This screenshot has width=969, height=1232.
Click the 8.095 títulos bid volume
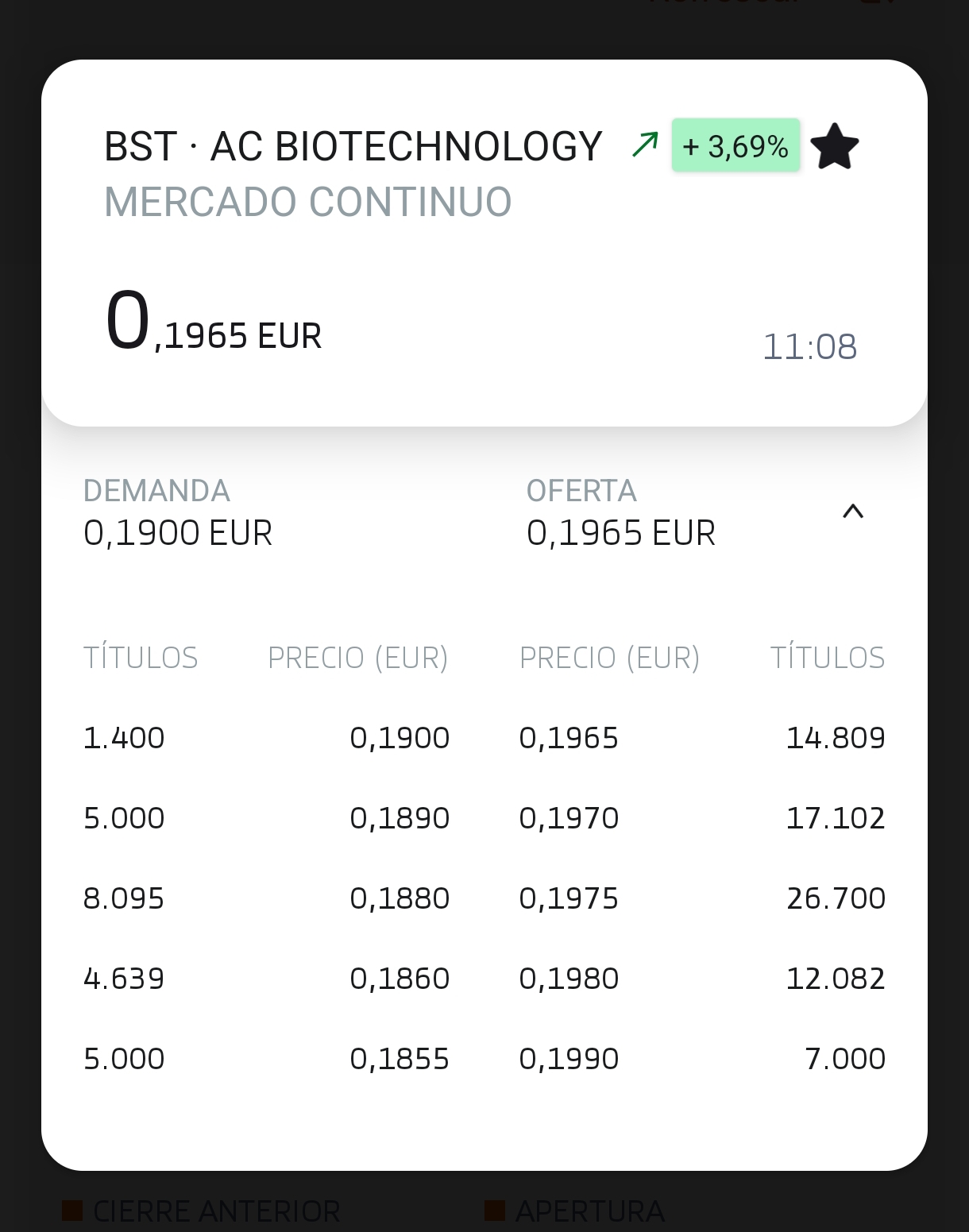(124, 898)
